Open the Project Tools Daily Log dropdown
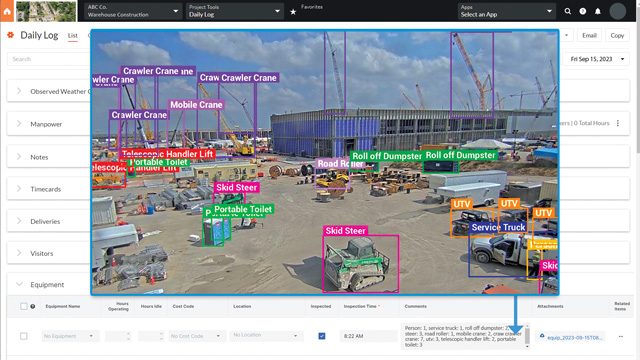Image resolution: width=640 pixels, height=360 pixels. (x=234, y=11)
